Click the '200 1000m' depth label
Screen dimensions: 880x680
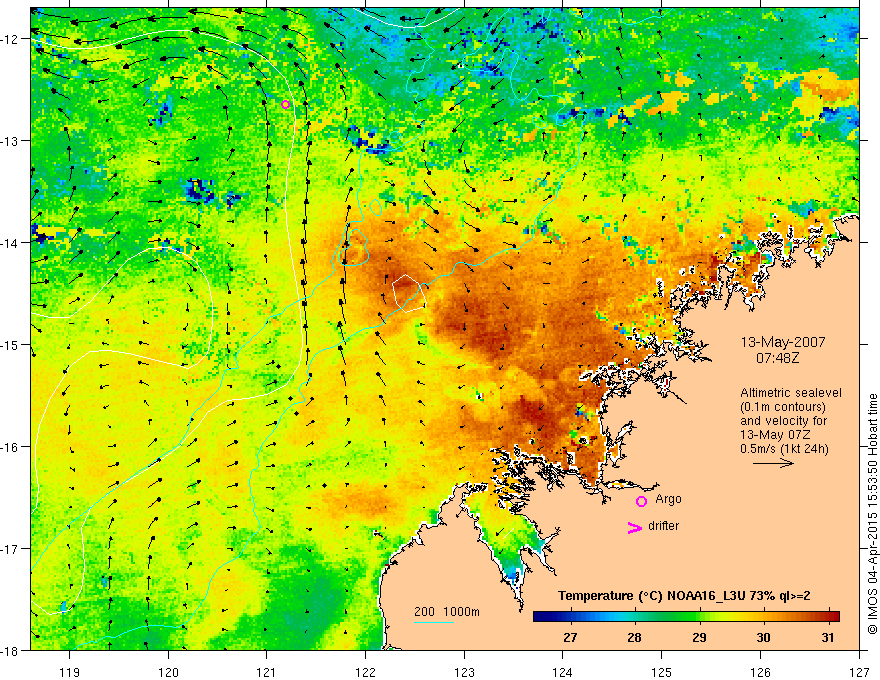447,612
